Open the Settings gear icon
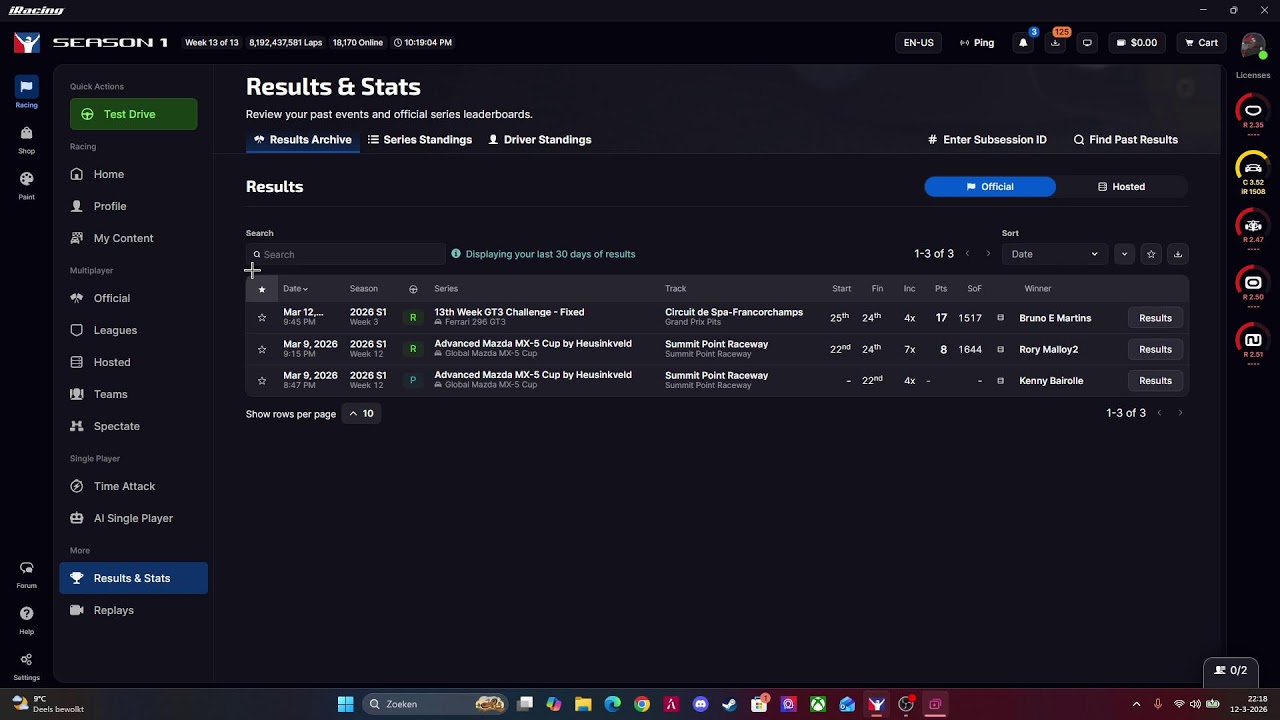This screenshot has height=720, width=1280. click(x=26, y=665)
